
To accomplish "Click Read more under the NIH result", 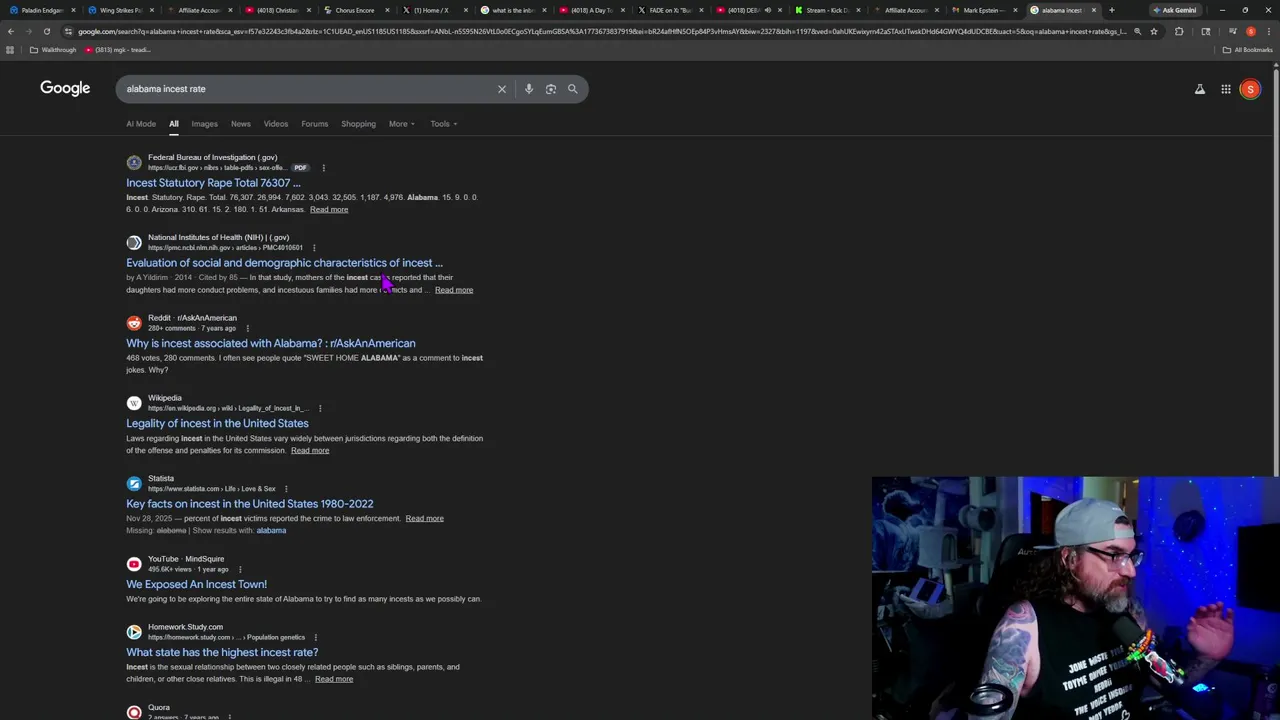I will coord(454,290).
